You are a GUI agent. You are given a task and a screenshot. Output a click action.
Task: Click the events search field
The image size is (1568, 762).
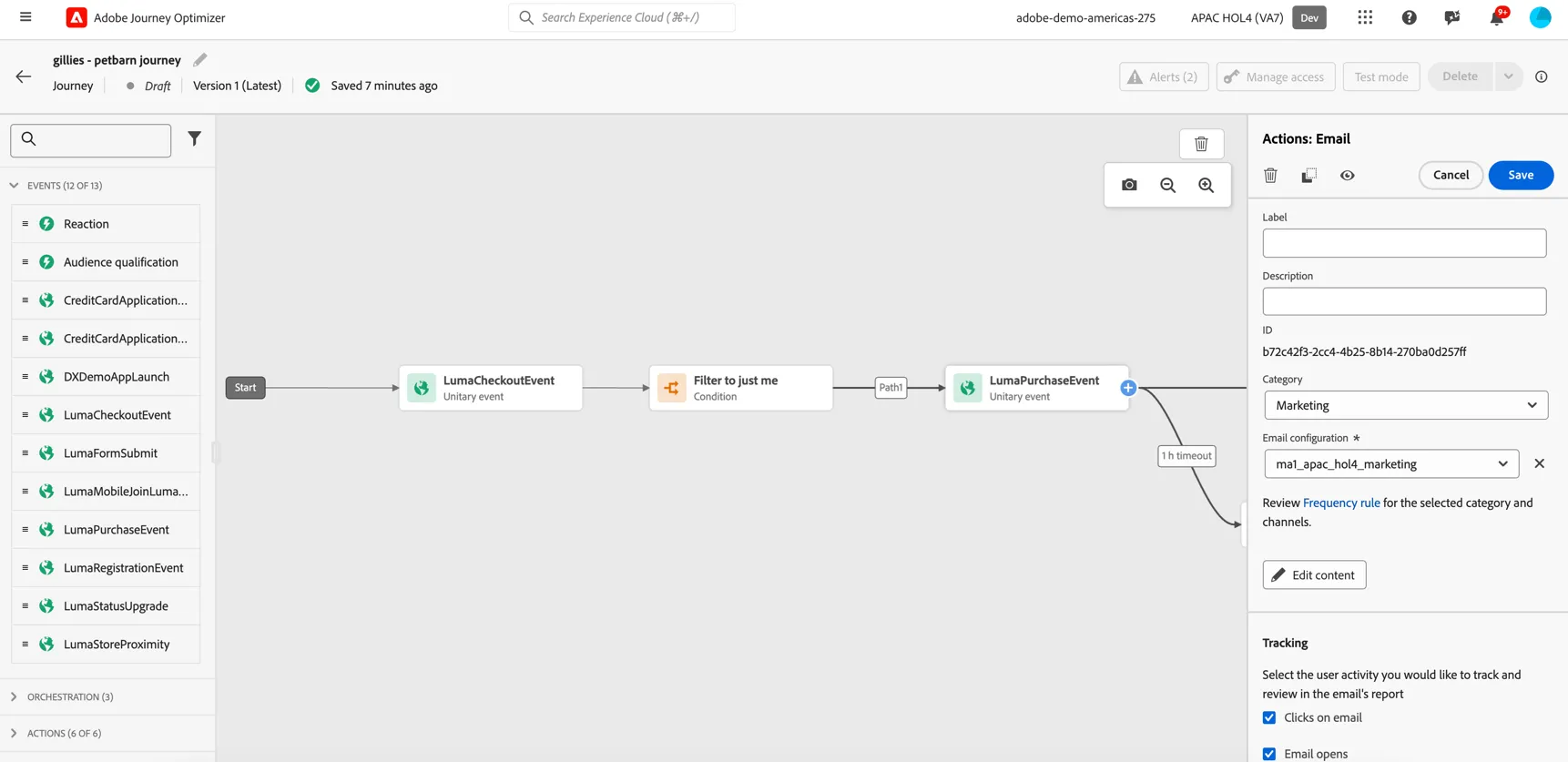click(91, 140)
